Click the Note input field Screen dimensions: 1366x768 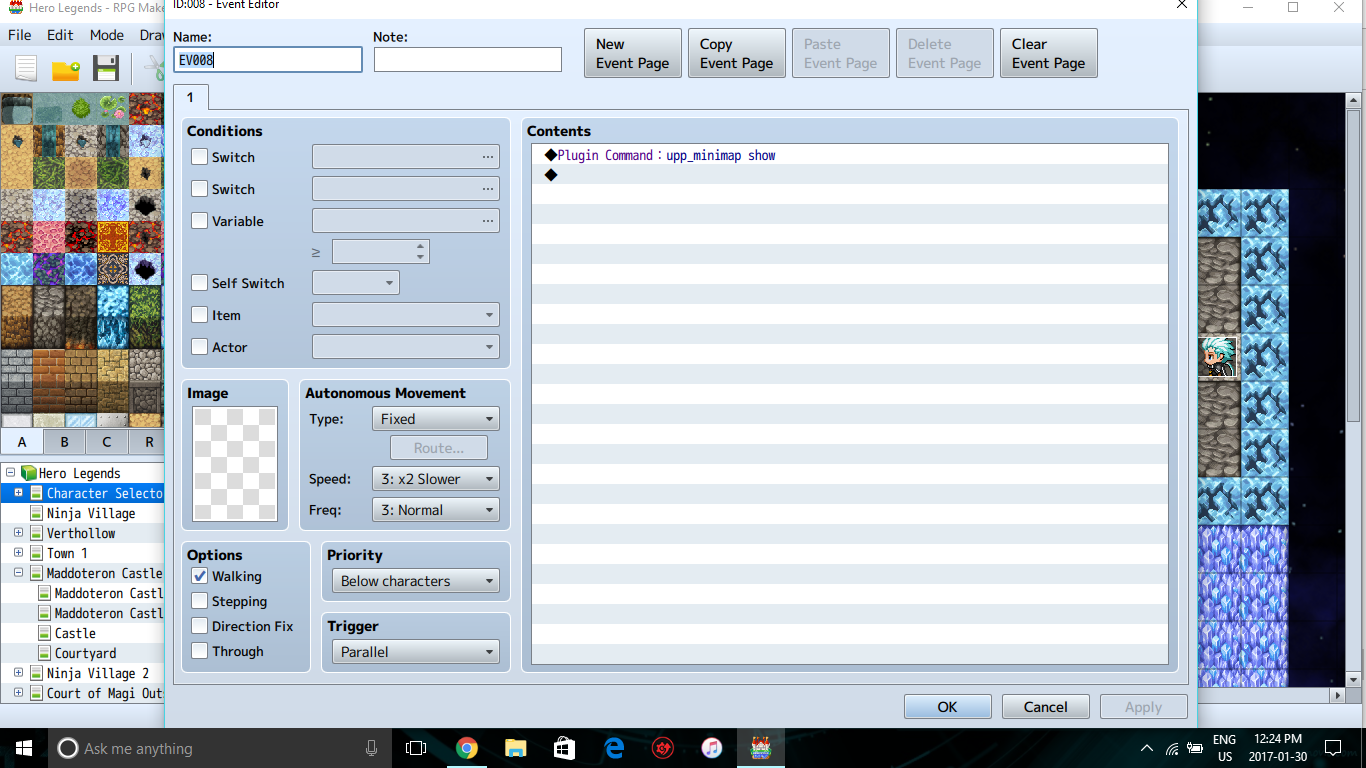click(468, 60)
